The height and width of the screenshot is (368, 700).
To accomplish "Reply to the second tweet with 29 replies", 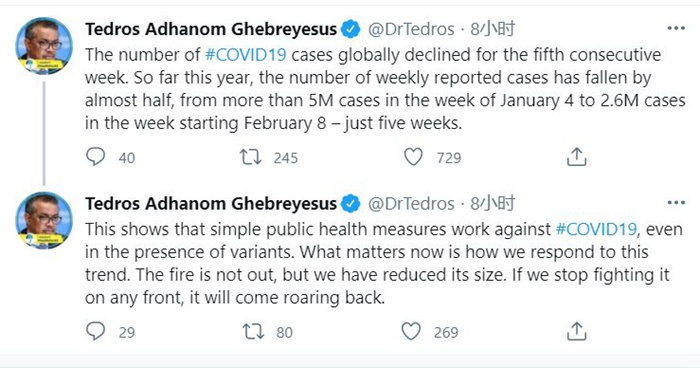I will [x=96, y=332].
